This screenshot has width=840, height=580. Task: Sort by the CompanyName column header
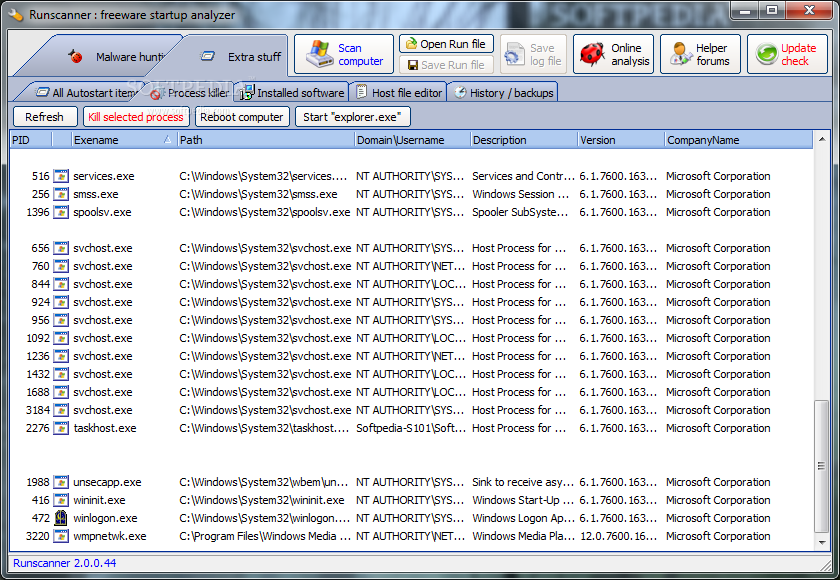(738, 140)
